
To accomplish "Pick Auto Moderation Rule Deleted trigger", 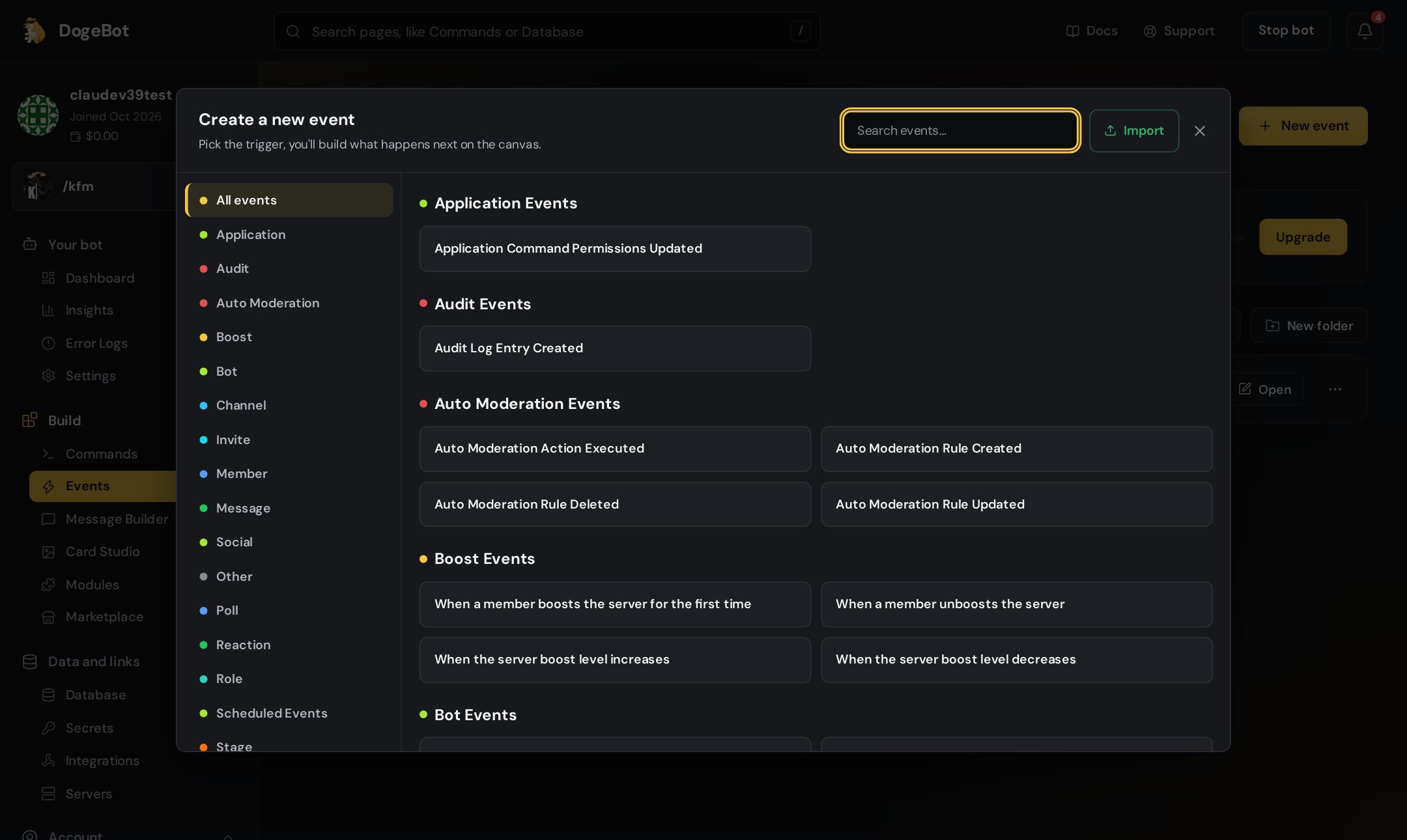I will pyautogui.click(x=615, y=504).
